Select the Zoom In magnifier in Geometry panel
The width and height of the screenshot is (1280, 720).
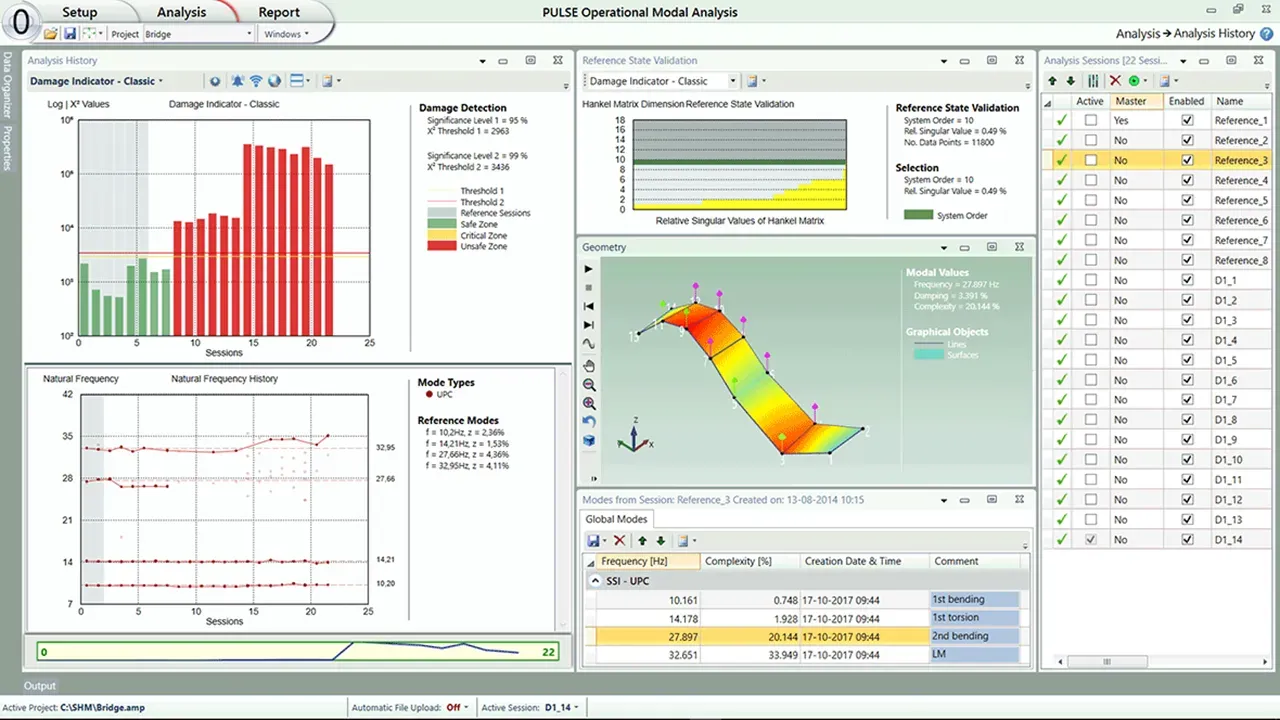point(589,403)
